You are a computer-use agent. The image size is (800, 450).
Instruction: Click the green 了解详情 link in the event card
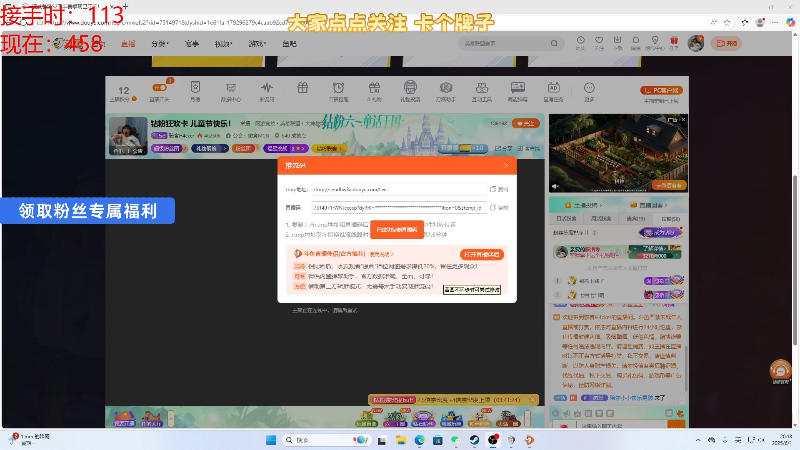(656, 248)
